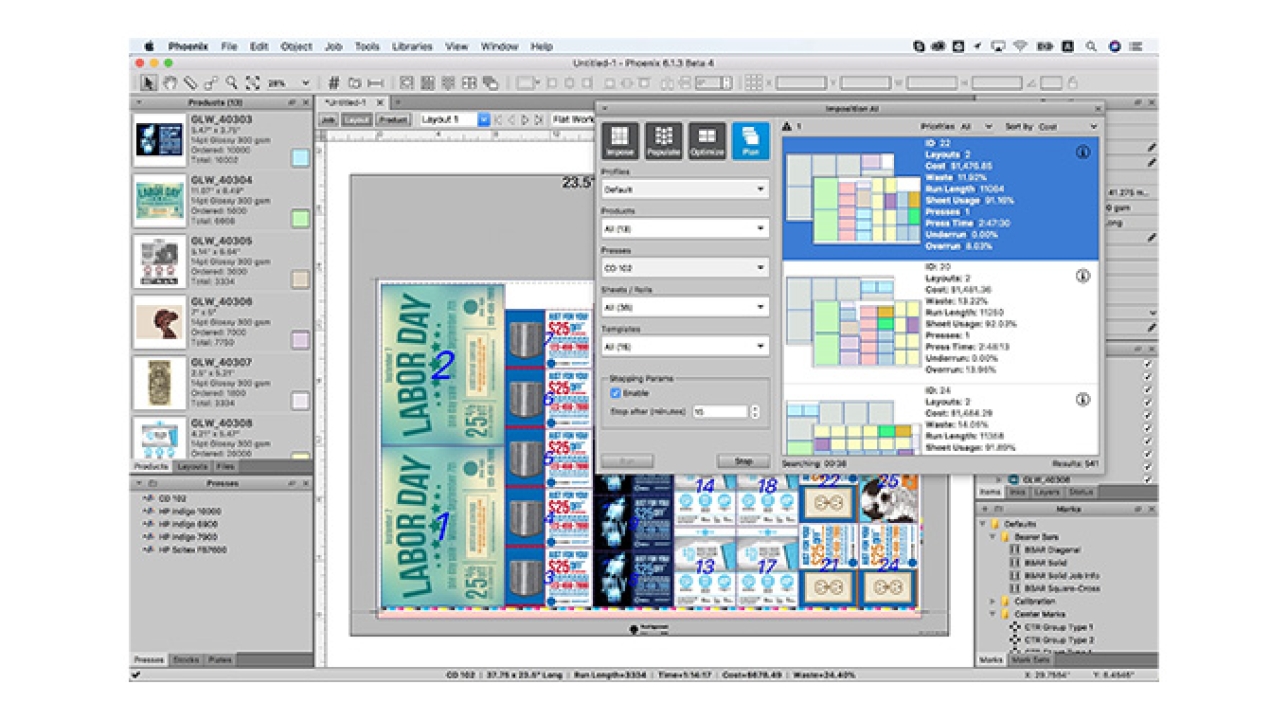Screen dimensions: 1280x720
Task: Close the Imposition AI panel
Action: pos(1098,108)
